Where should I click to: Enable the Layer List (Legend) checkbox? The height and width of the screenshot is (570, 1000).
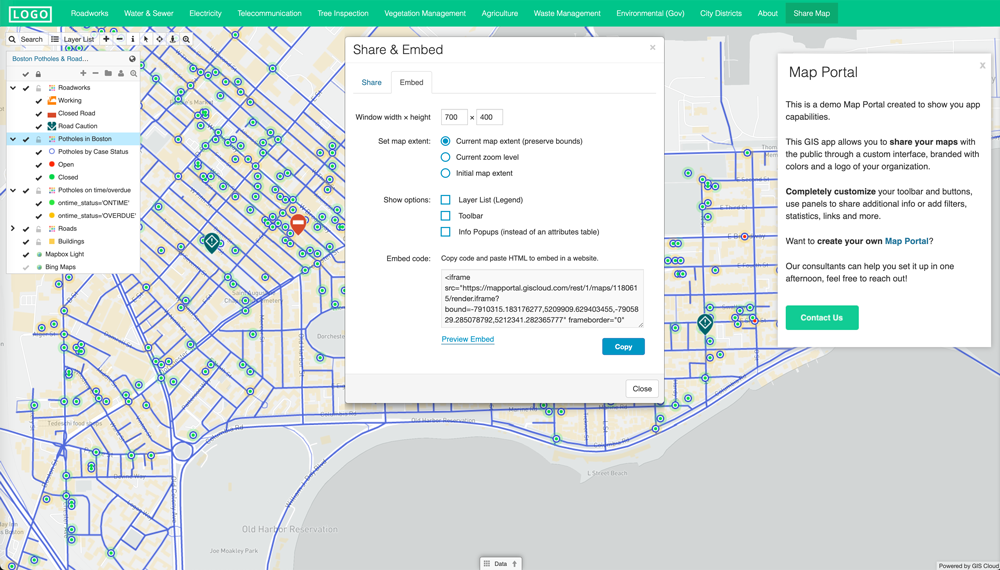(x=446, y=200)
